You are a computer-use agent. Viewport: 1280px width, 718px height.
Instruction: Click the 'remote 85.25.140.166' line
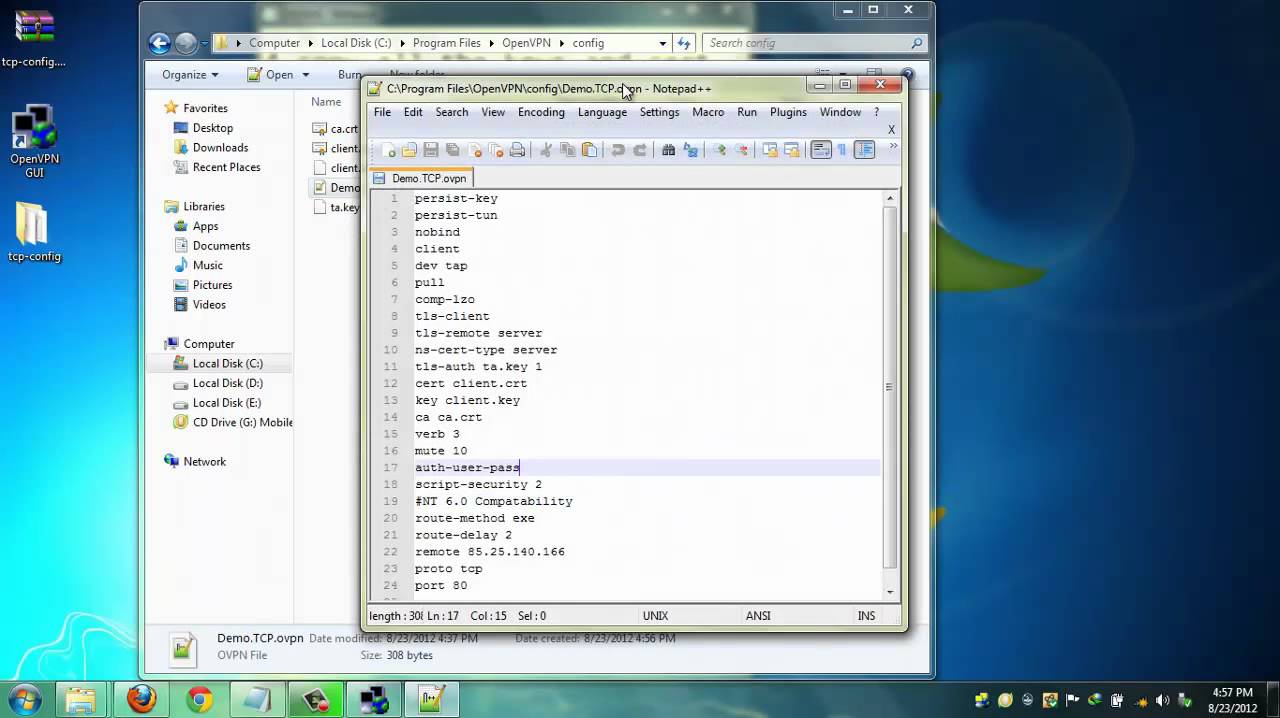490,552
